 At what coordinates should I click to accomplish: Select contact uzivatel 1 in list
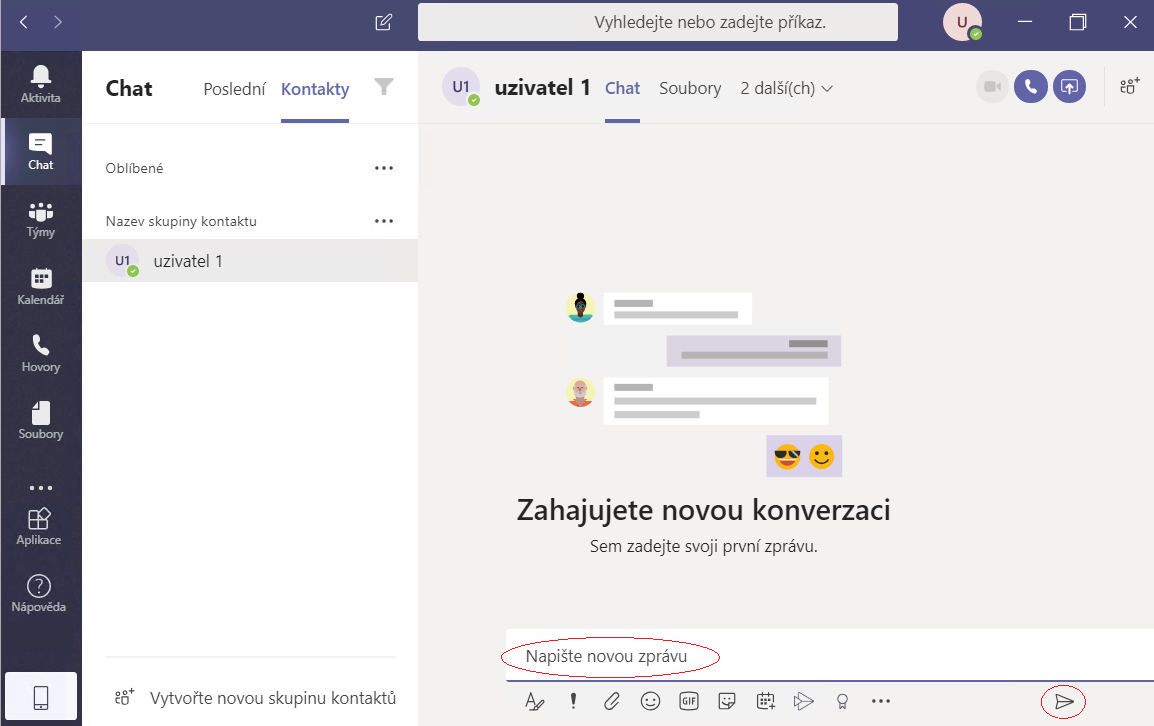(250, 261)
